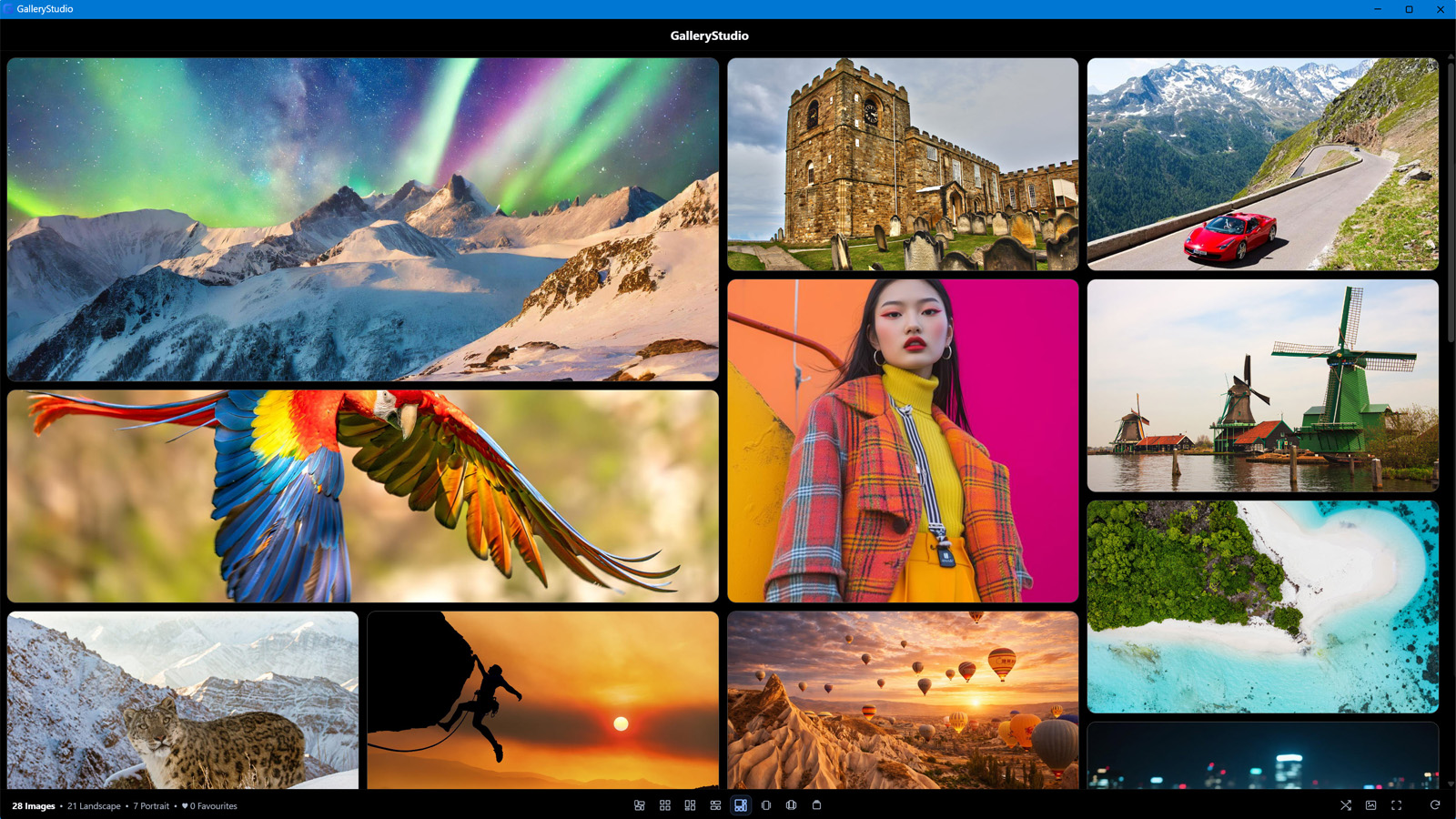
Task: Select the uniform four-square grid layout icon
Action: 665,805
